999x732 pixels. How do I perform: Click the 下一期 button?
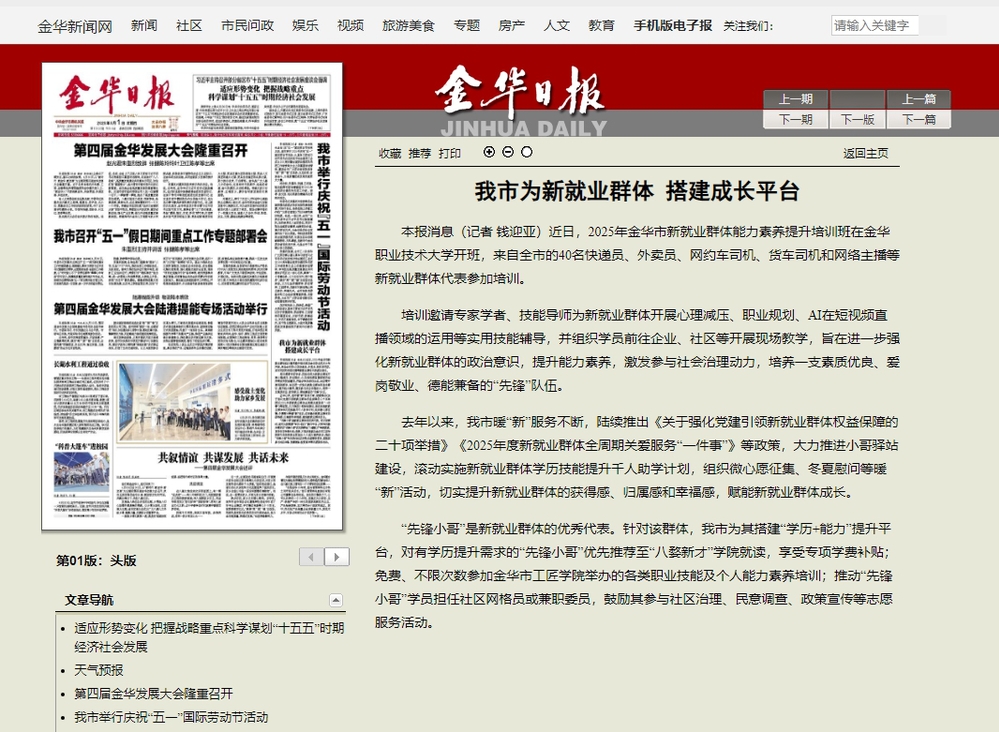[795, 119]
